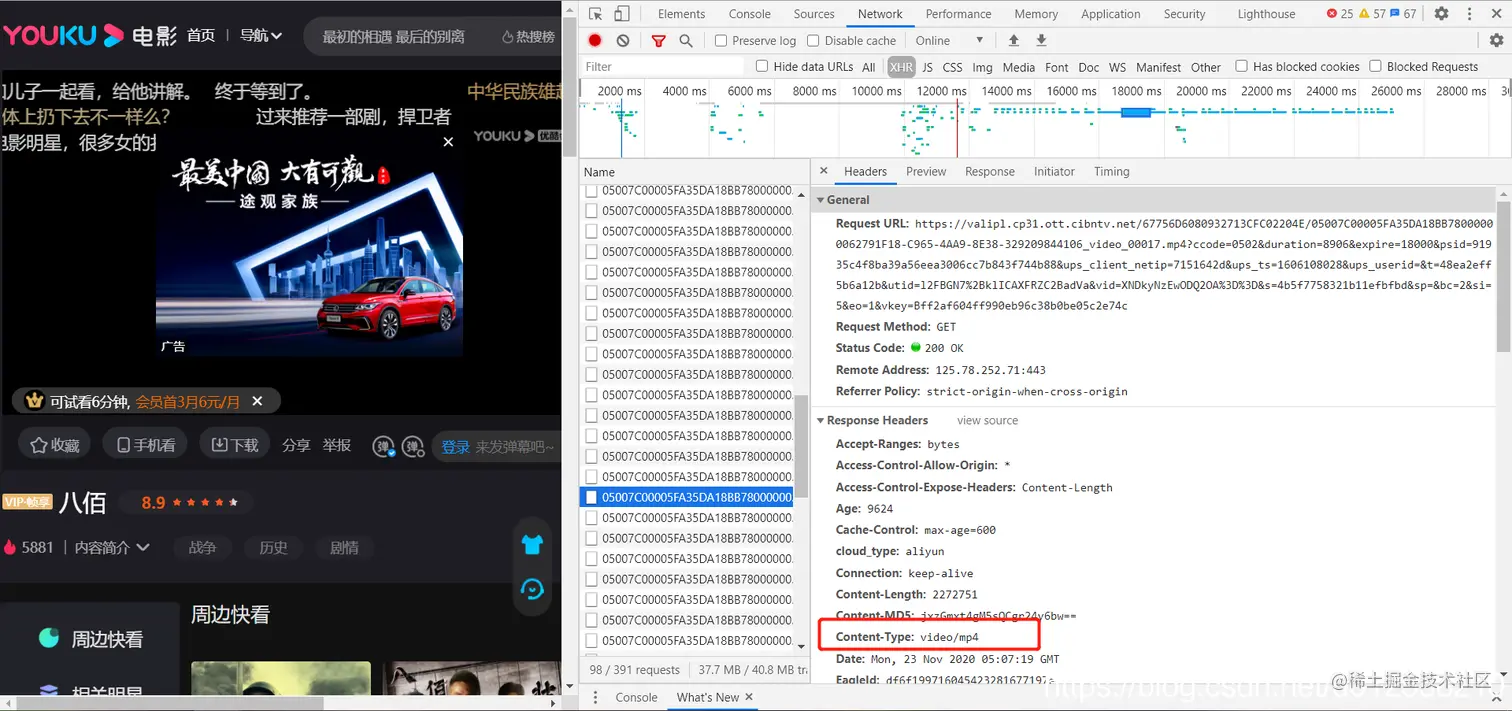
Task: Open the 导航 navigation dropdown
Action: [x=261, y=36]
